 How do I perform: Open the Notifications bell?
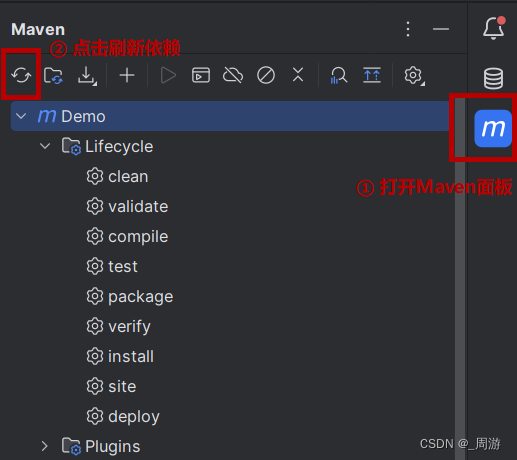(494, 28)
